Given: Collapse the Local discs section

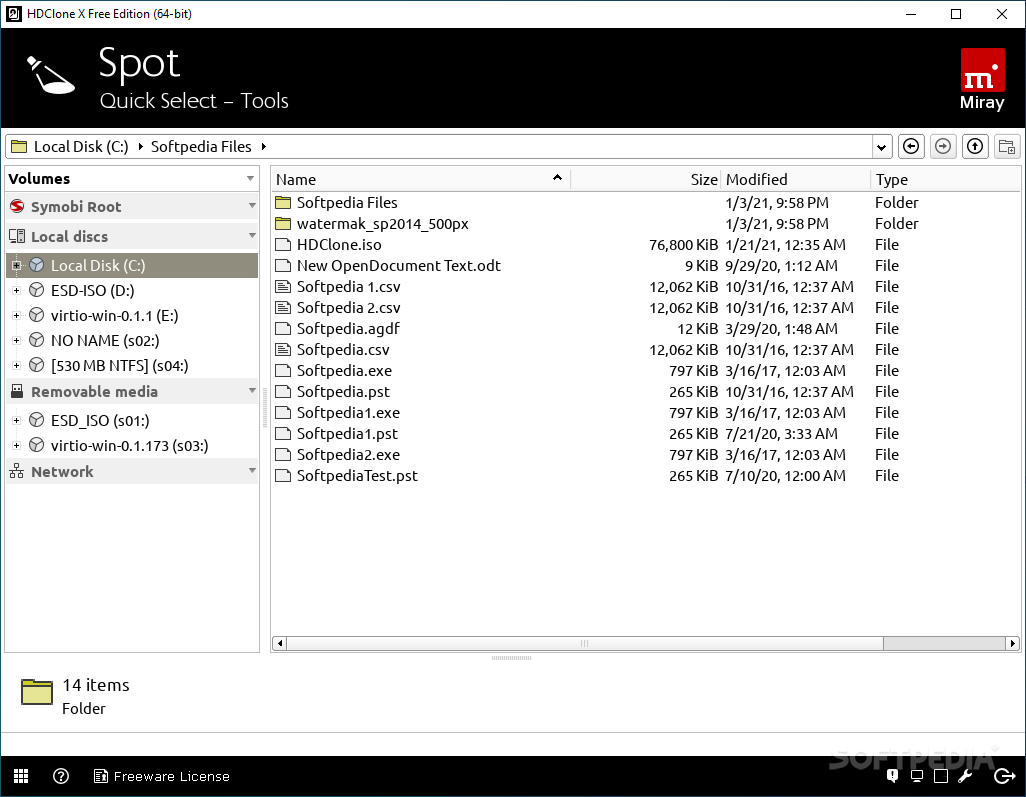Looking at the screenshot, I should 252,236.
